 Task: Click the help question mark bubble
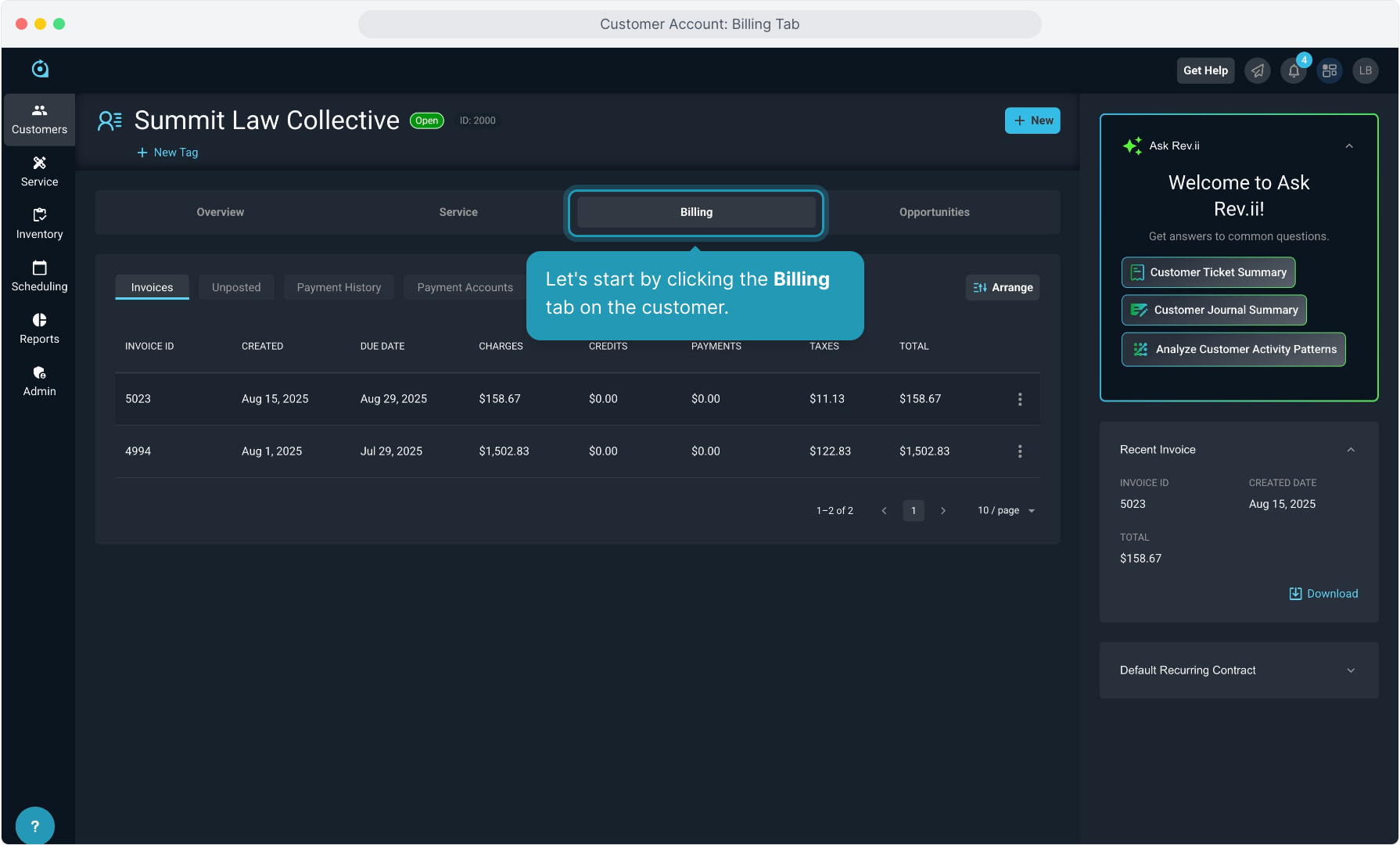(34, 825)
